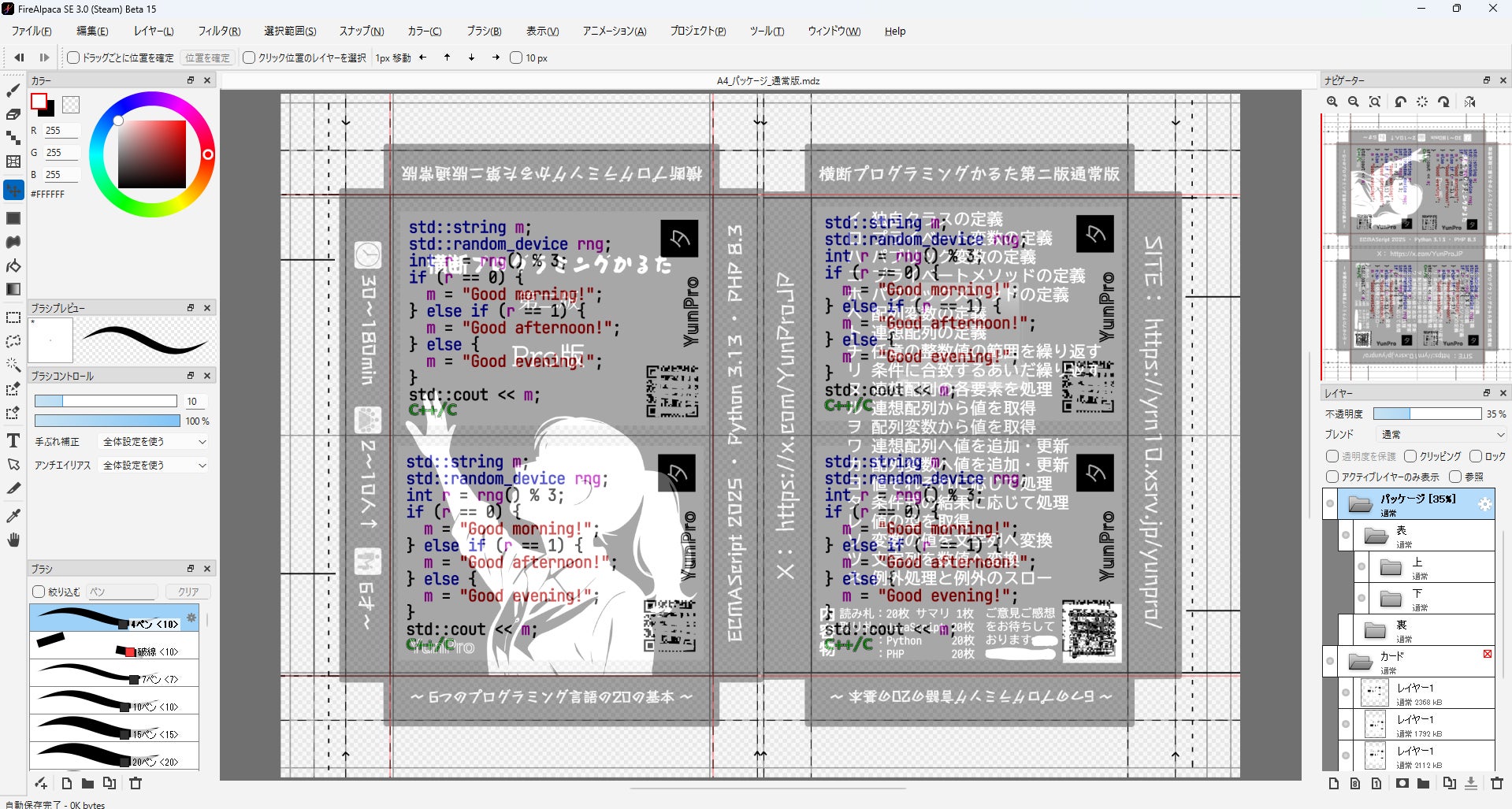
Task: Activate the Magic Wand selection tool
Action: pos(13,365)
